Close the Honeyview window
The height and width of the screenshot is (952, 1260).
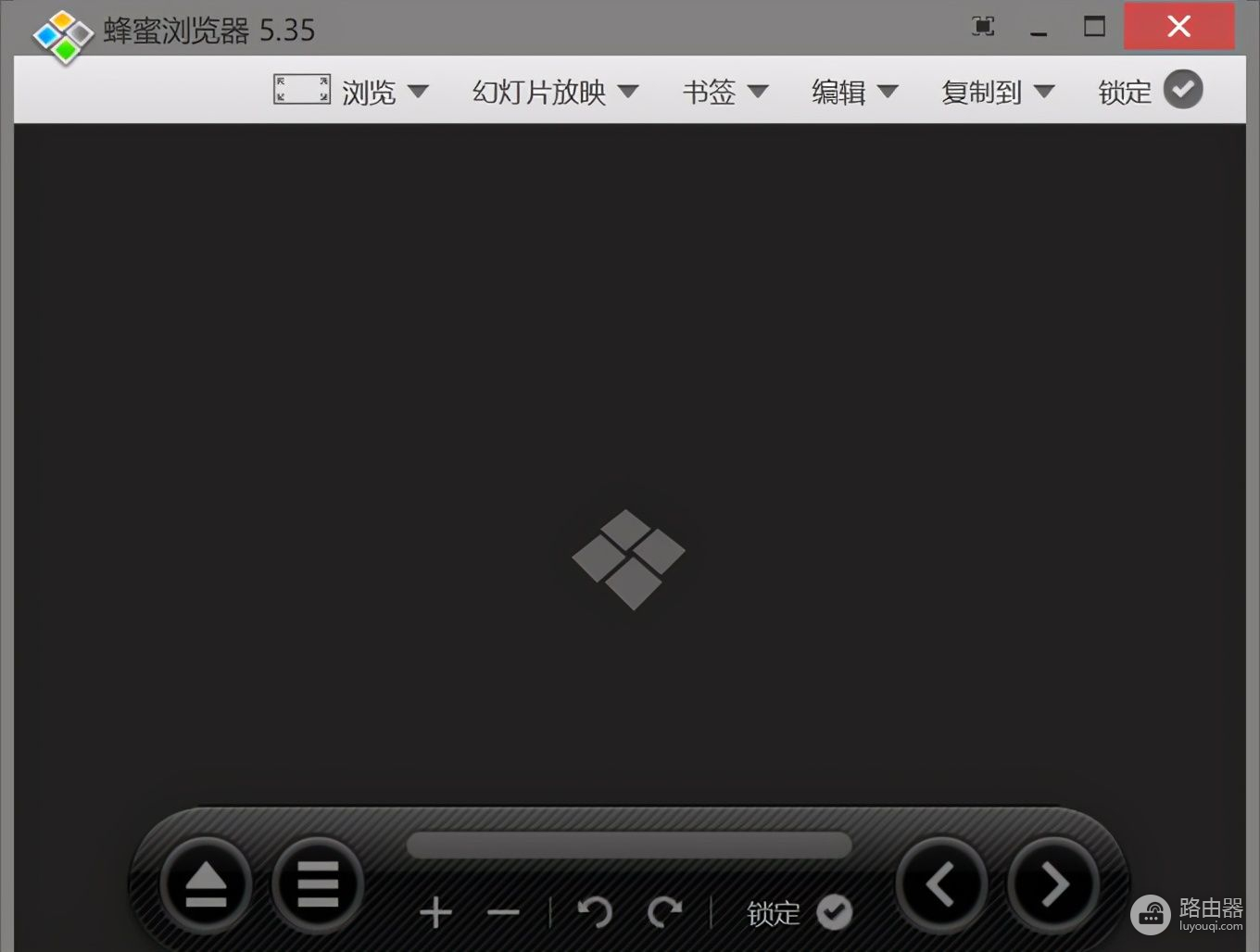pyautogui.click(x=1178, y=26)
